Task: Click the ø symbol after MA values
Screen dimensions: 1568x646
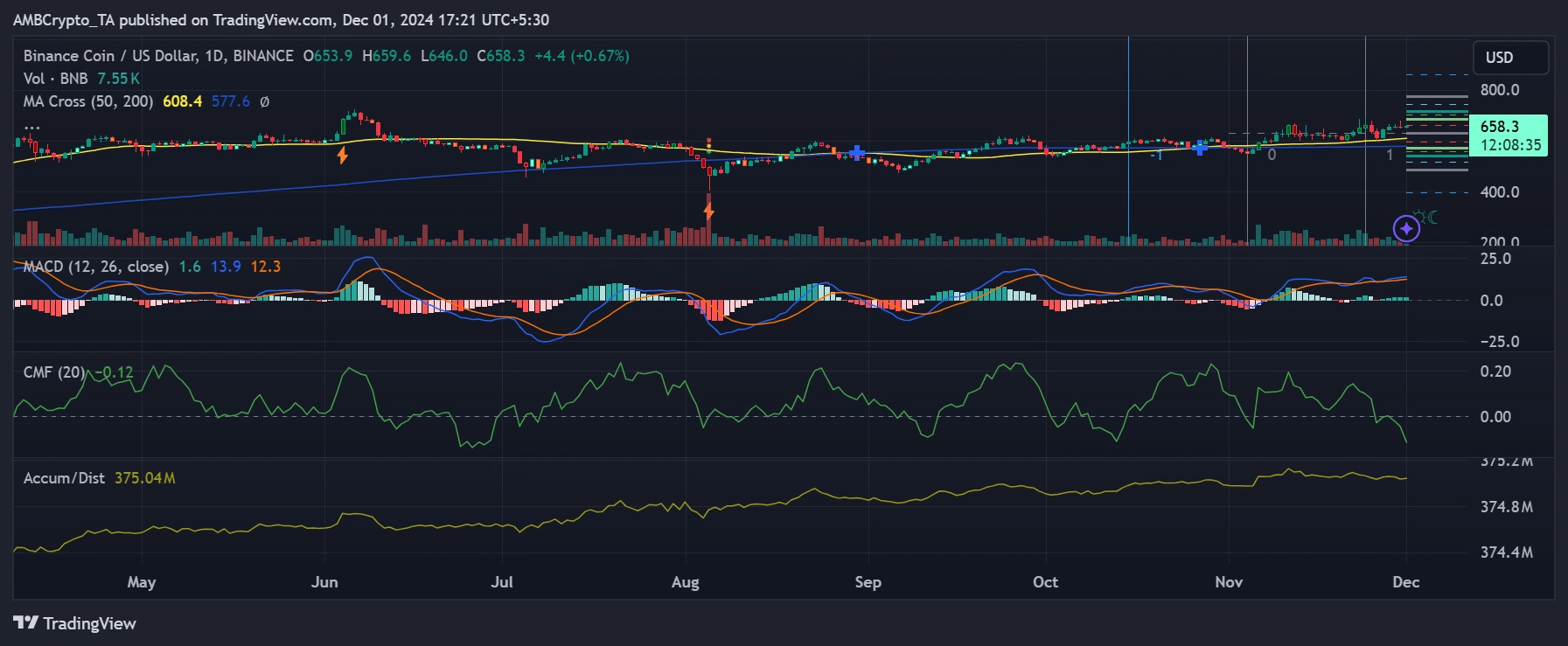Action: pyautogui.click(x=265, y=101)
